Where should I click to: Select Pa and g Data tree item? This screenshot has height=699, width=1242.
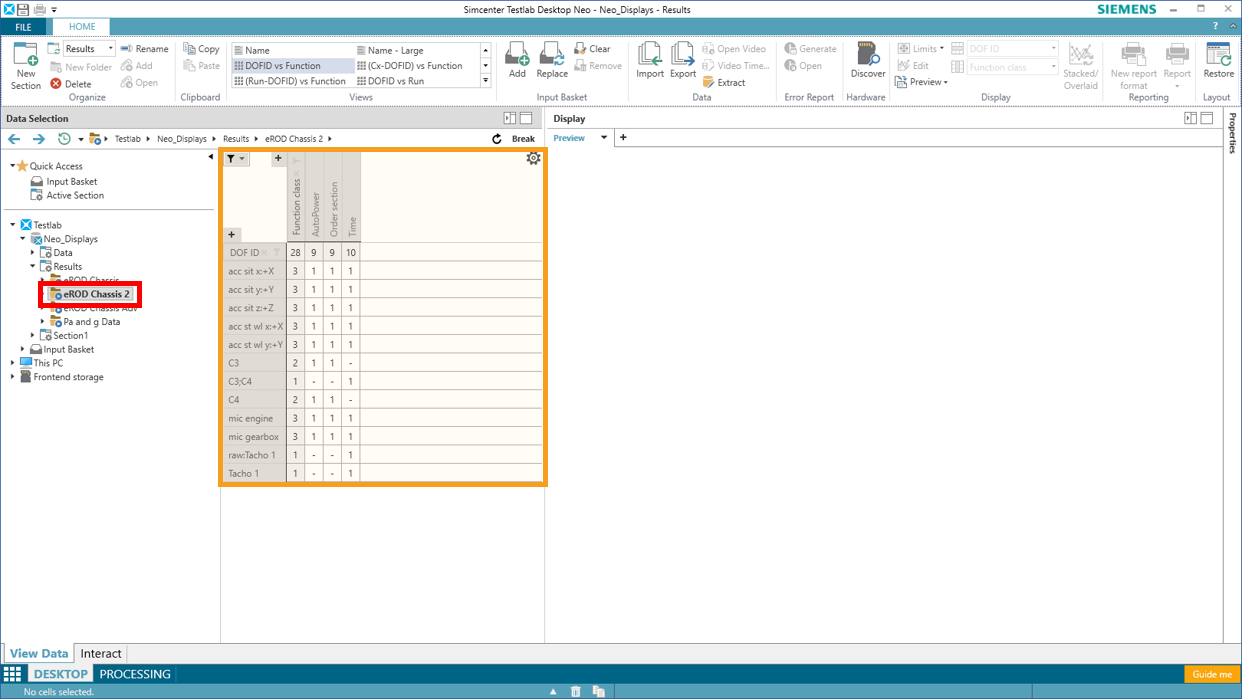(x=91, y=322)
